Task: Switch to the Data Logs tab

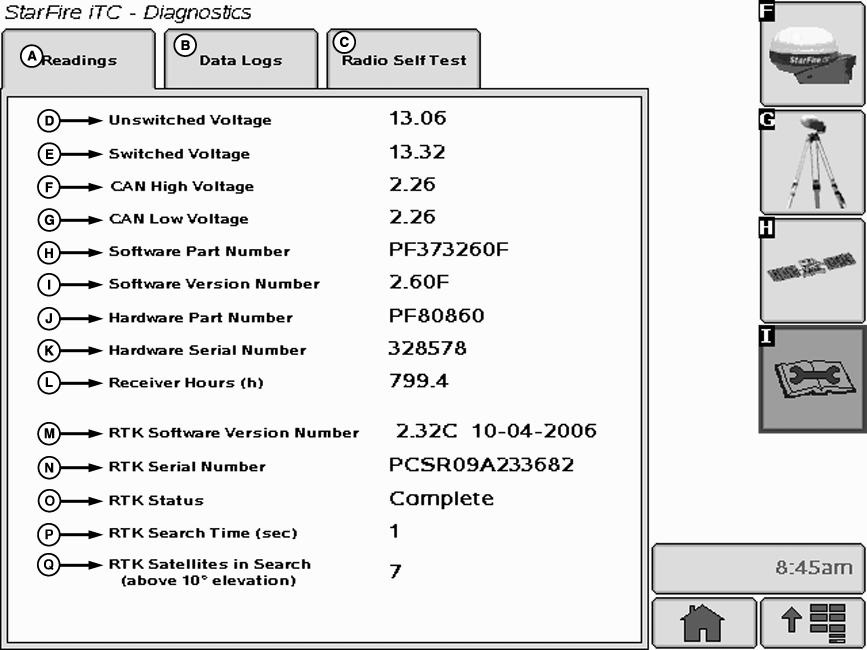Action: [240, 59]
